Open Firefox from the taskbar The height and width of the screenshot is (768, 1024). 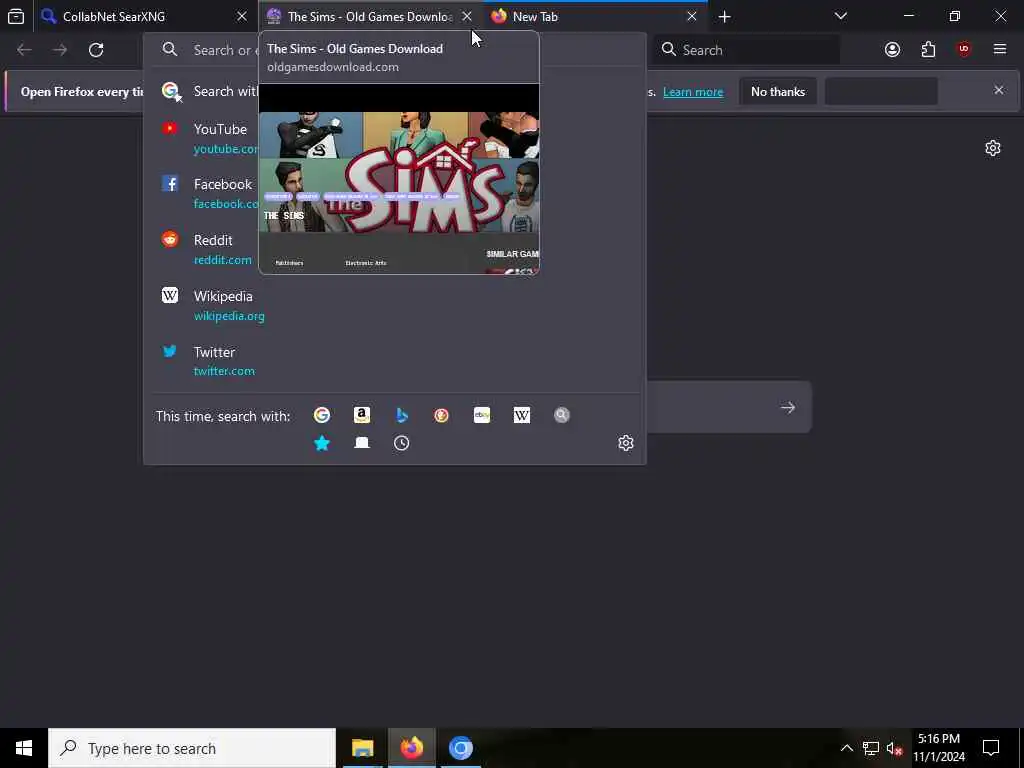pos(411,748)
